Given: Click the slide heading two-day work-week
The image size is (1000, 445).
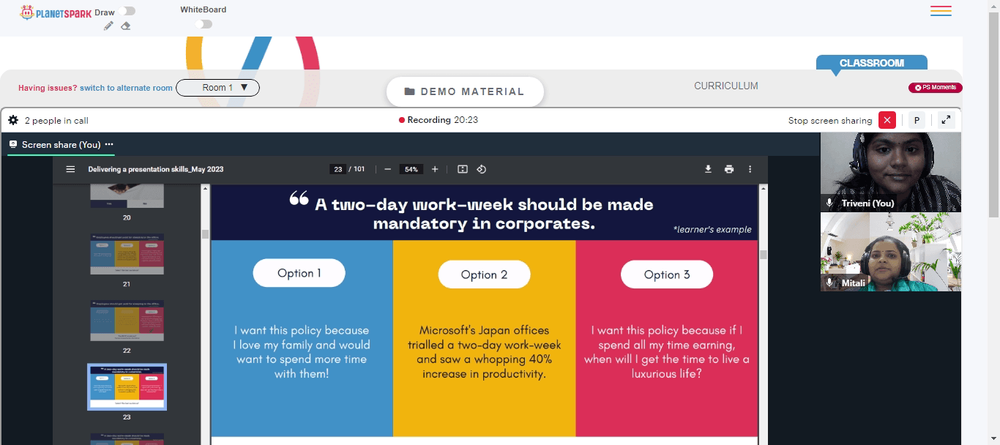Looking at the screenshot, I should (484, 214).
